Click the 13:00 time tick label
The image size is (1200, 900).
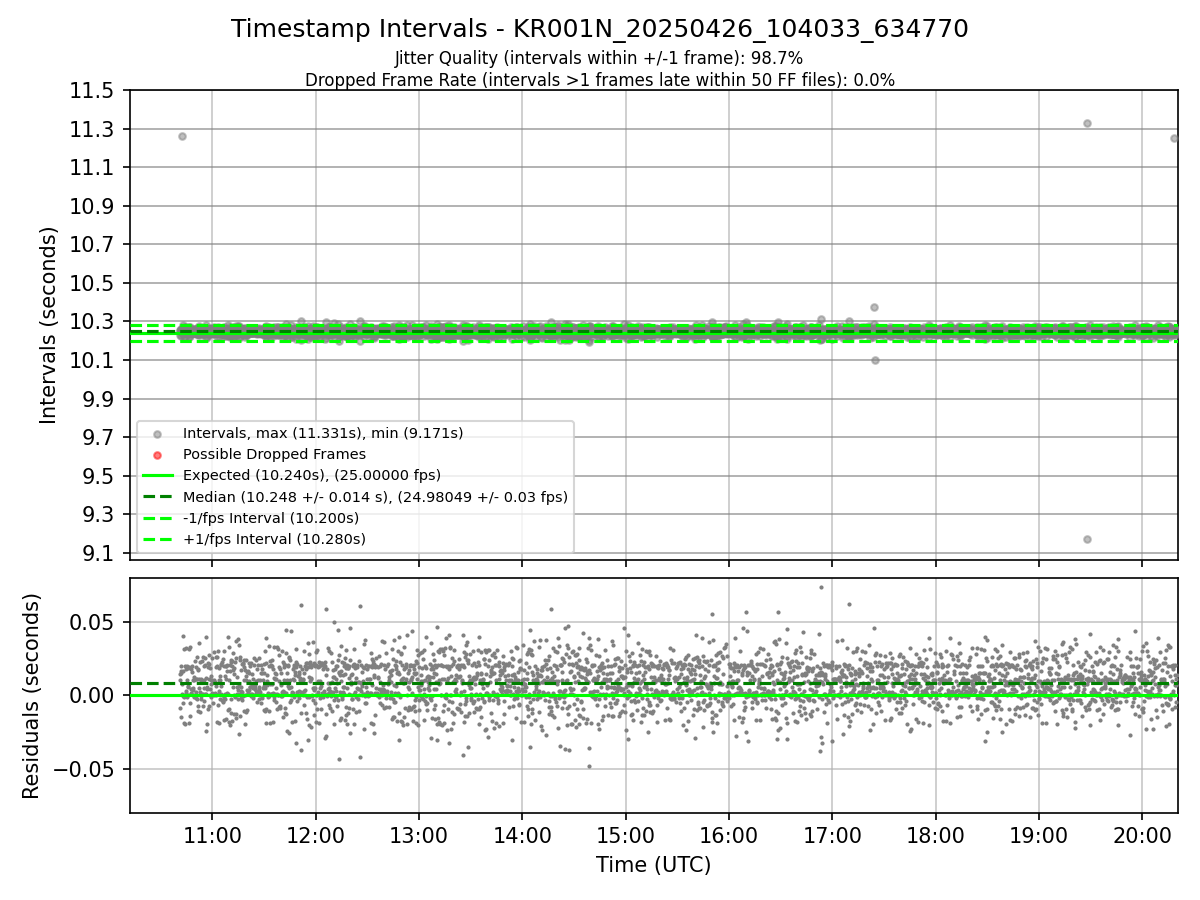(419, 836)
